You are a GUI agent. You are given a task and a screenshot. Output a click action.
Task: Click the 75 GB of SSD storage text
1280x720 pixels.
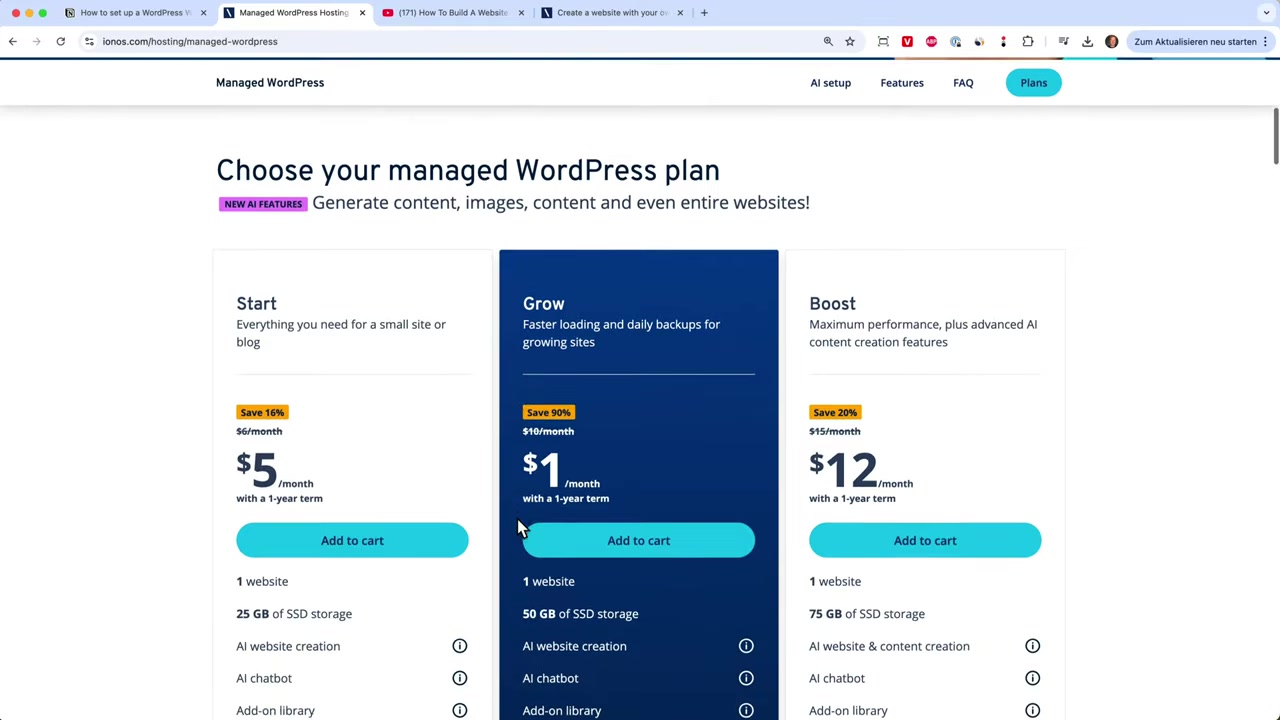click(x=867, y=614)
